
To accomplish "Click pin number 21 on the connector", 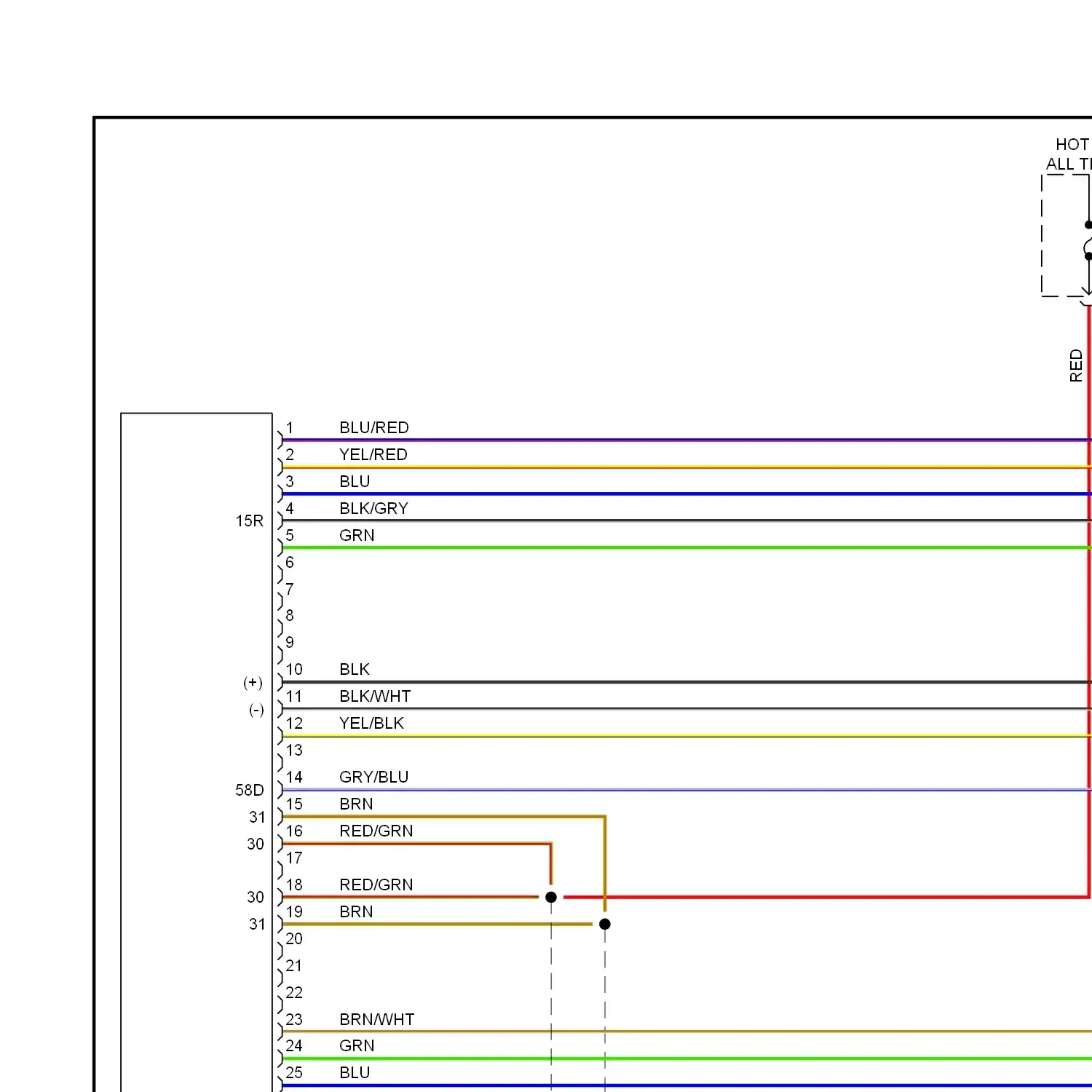I will [x=294, y=965].
